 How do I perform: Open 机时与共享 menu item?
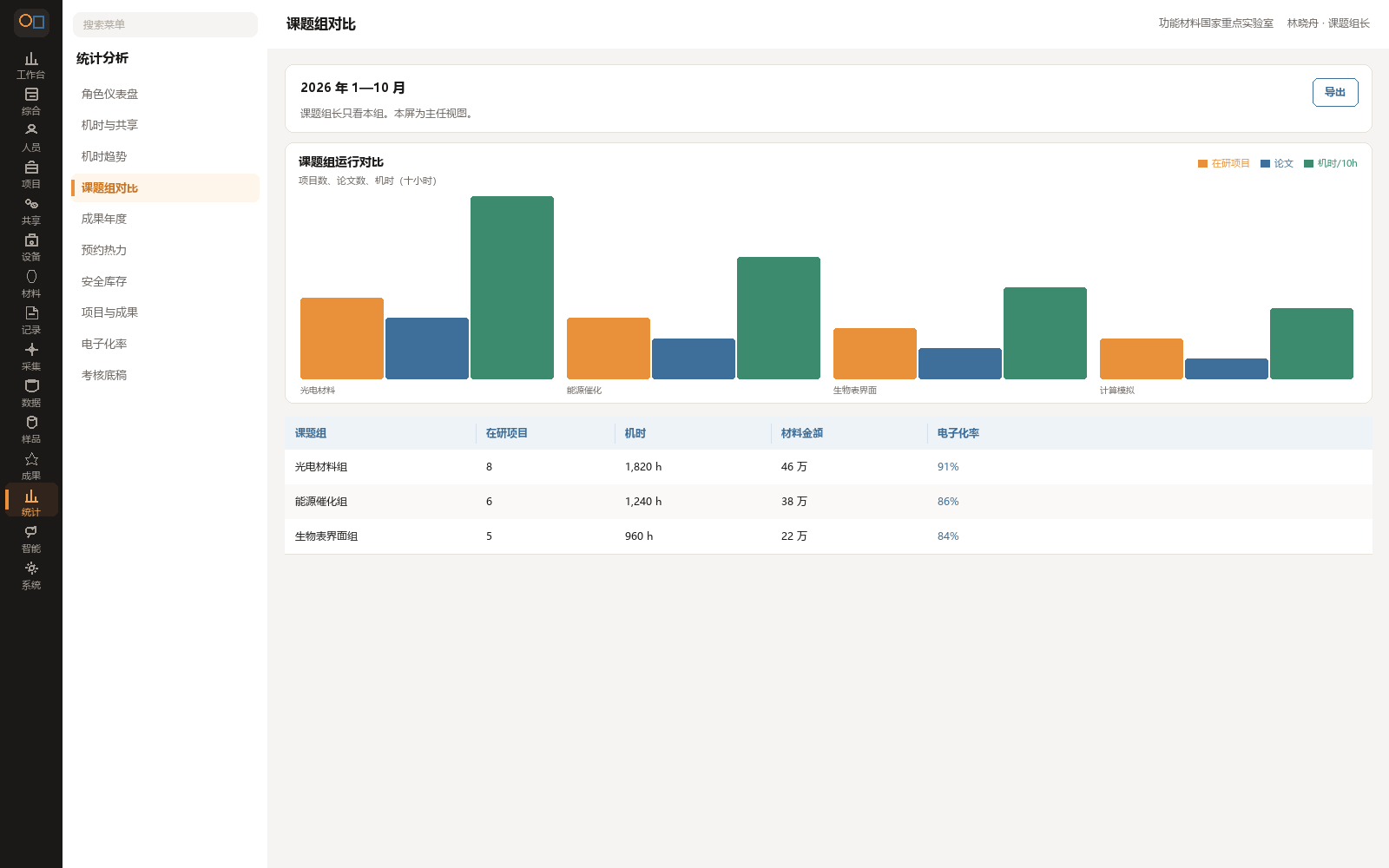click(165, 125)
